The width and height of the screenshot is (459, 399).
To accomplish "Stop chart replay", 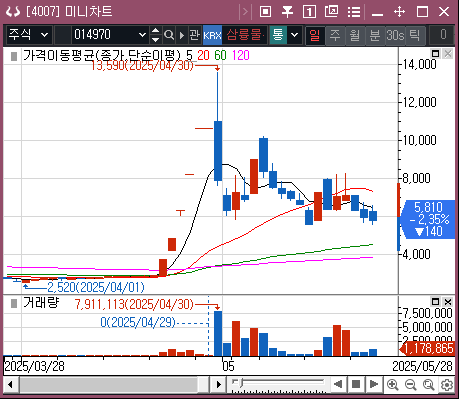I will tap(356, 384).
